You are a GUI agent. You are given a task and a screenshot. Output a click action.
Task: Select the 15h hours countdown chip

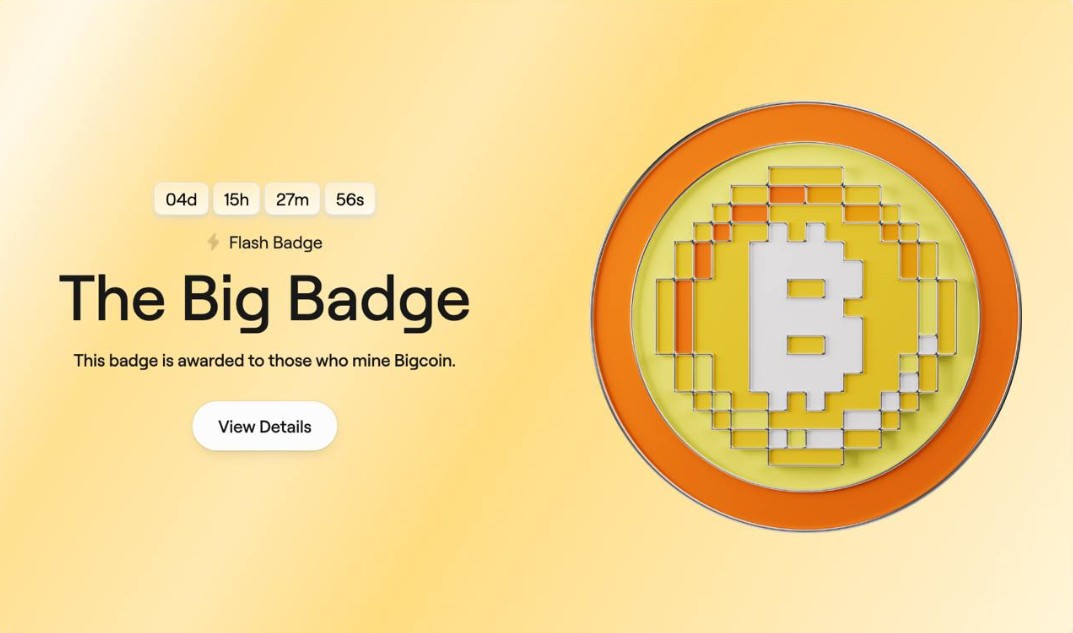pos(236,199)
